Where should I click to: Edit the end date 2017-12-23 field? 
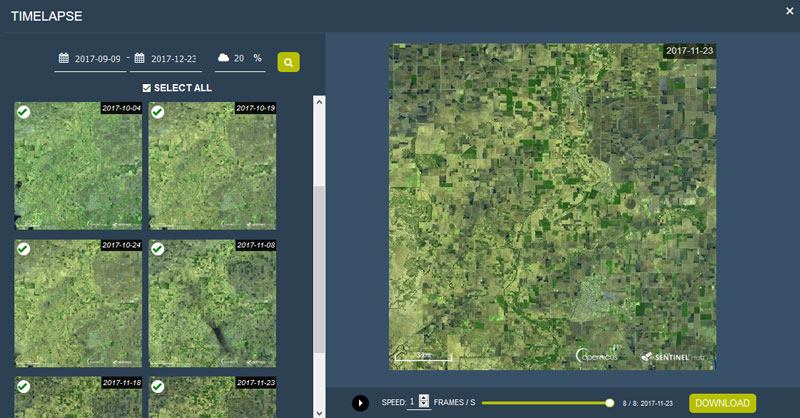click(x=173, y=59)
